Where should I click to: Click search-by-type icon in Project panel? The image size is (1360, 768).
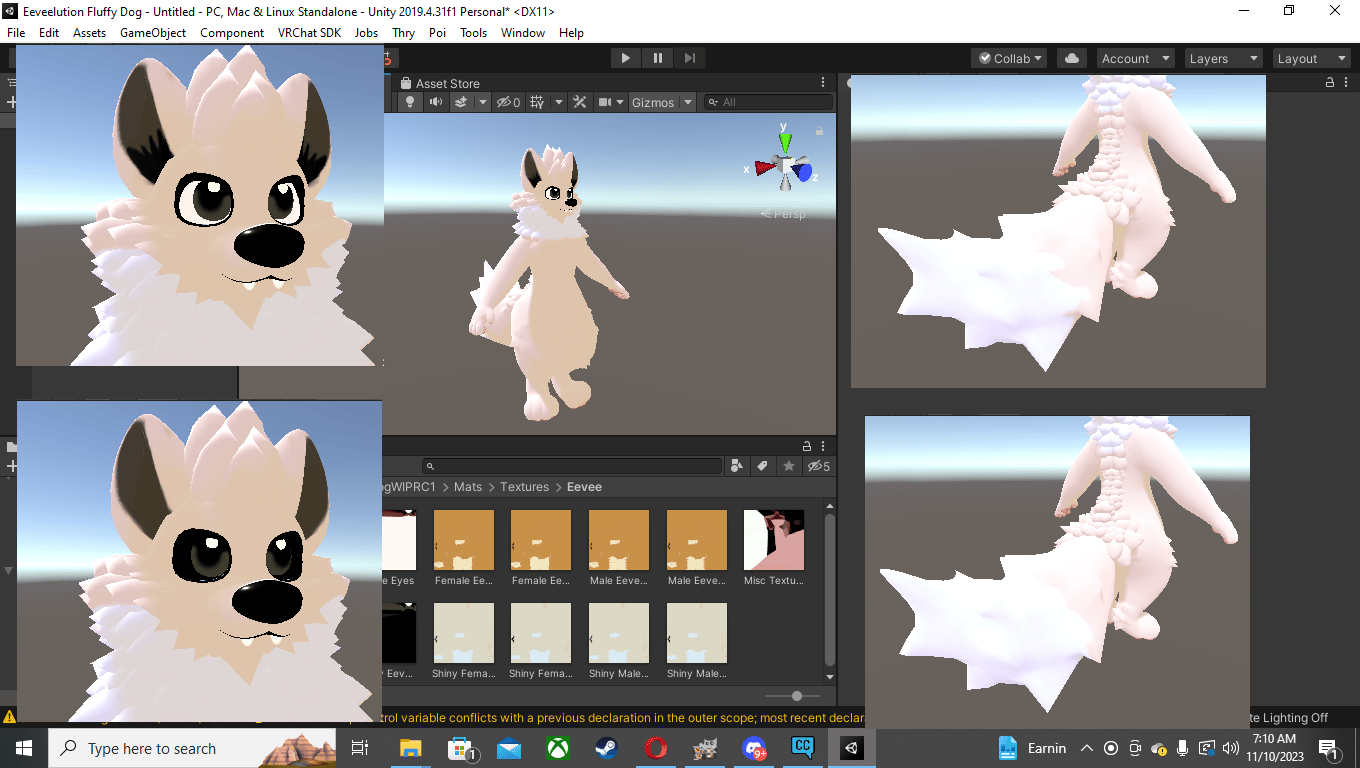(737, 466)
